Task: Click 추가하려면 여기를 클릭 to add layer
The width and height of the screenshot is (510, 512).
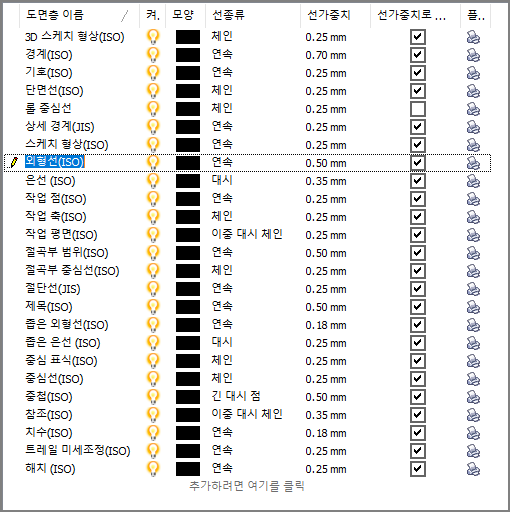Action: [247, 486]
